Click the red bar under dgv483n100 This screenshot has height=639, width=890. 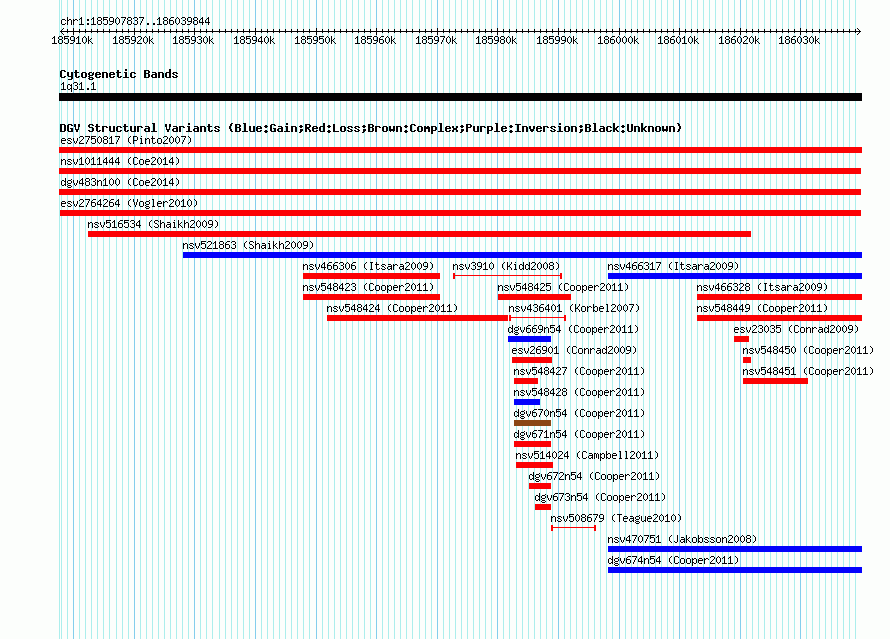click(460, 192)
